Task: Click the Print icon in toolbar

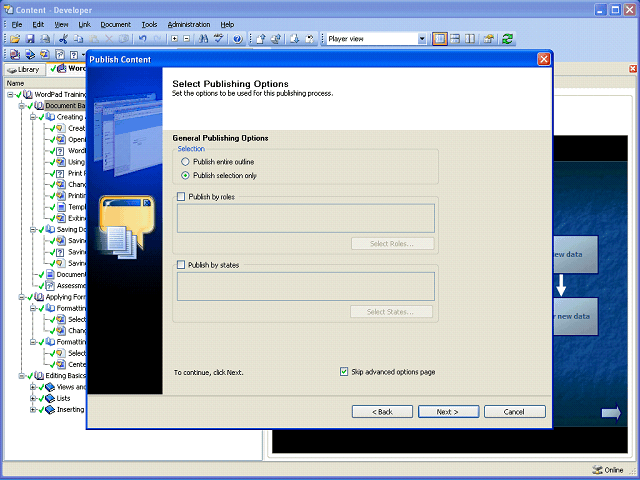Action: tap(45, 39)
